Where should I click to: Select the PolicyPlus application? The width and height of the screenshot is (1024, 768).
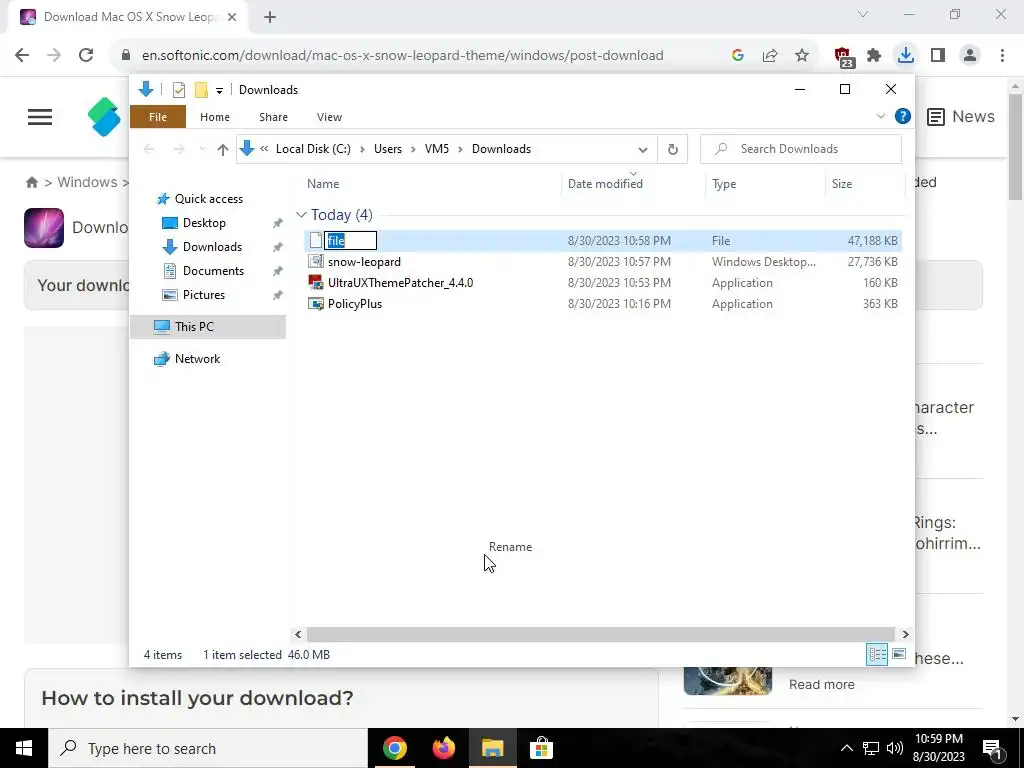(355, 304)
